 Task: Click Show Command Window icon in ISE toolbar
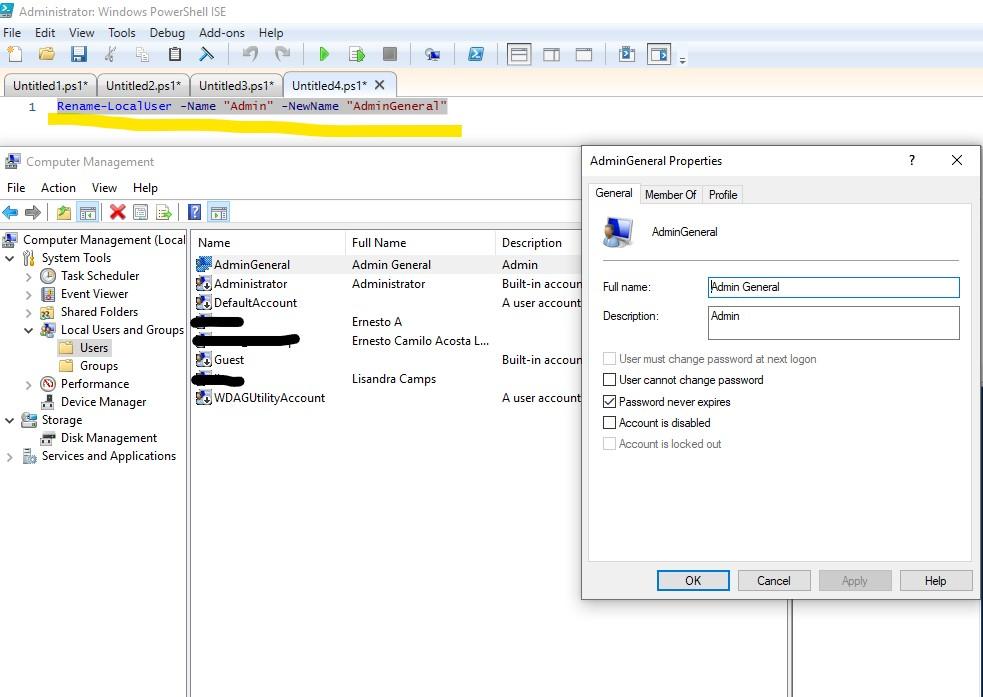tap(626, 55)
